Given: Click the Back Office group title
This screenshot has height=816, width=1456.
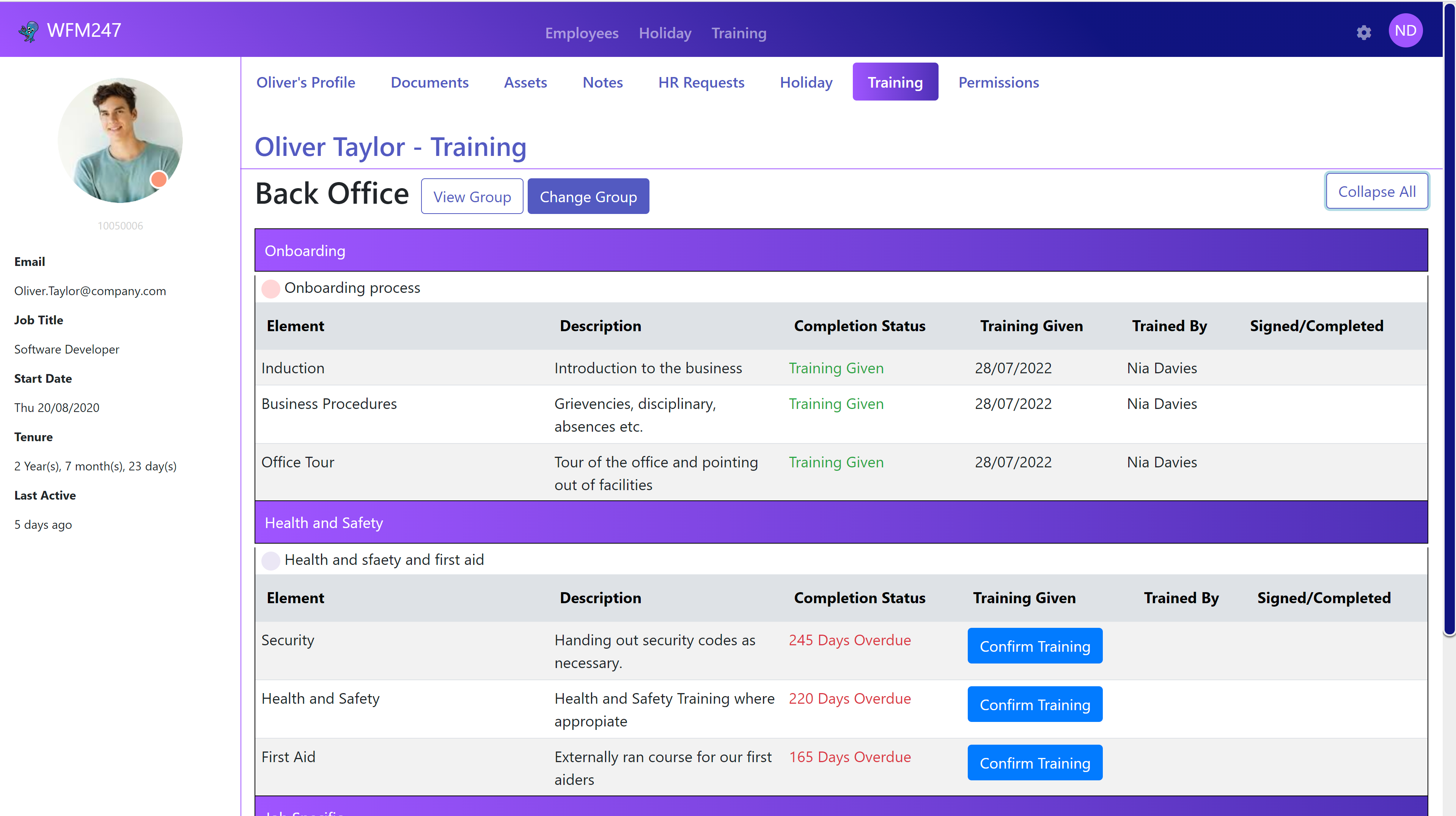Looking at the screenshot, I should 332,193.
